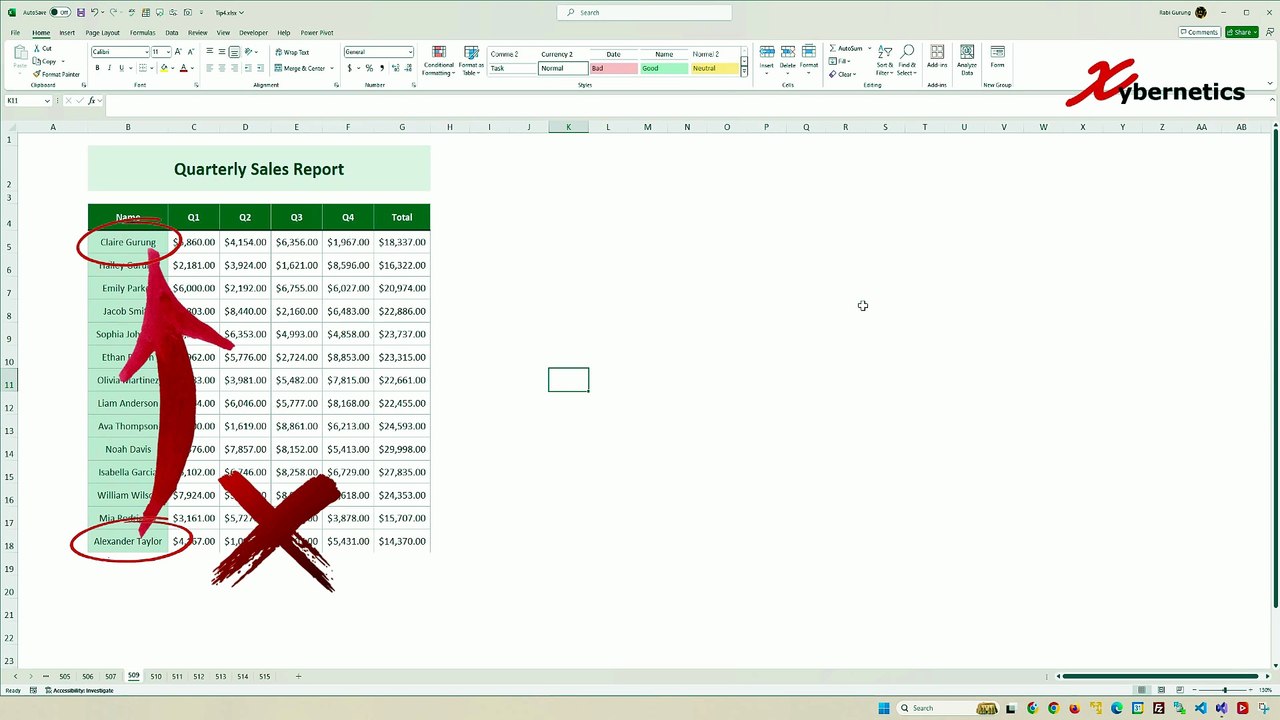Expand the font size dropdown
This screenshot has width=1280, height=720.
pyautogui.click(x=166, y=52)
